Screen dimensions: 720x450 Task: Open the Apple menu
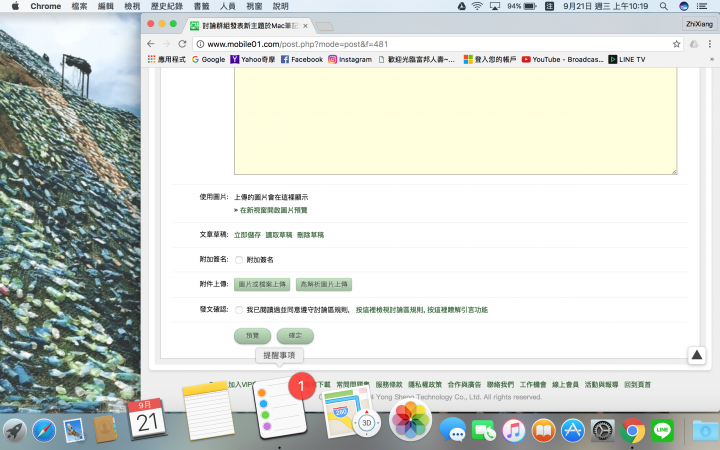click(15, 6)
